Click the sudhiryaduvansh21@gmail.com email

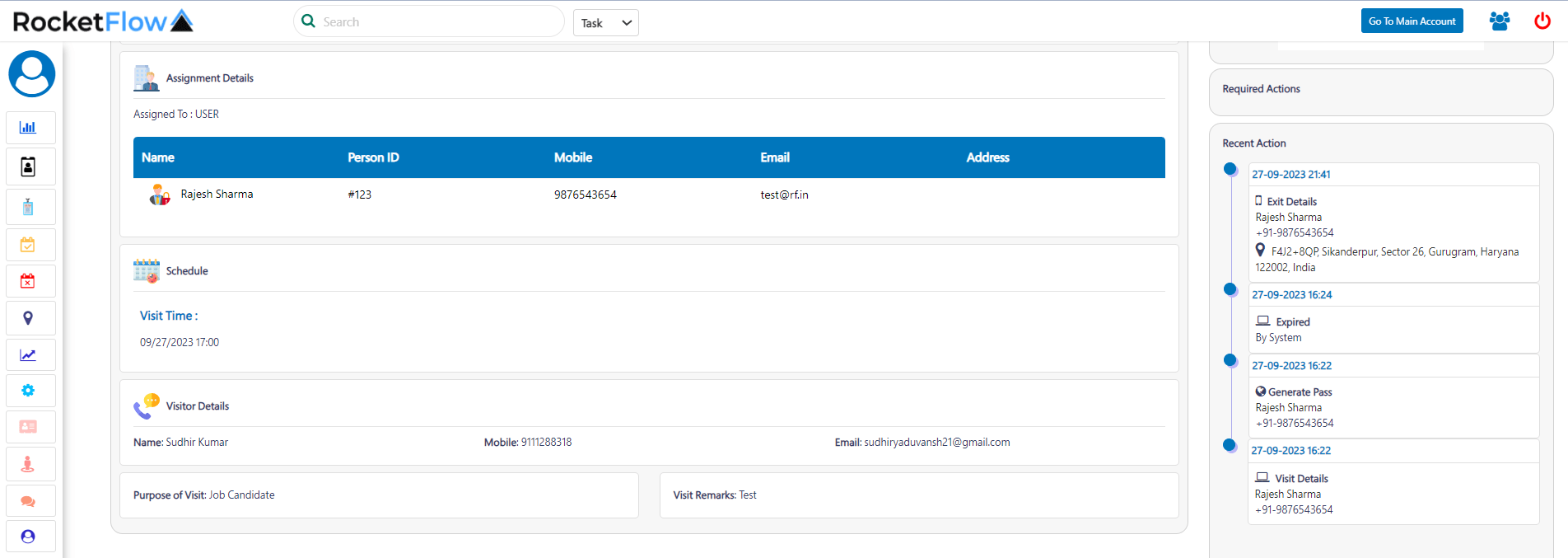(937, 443)
